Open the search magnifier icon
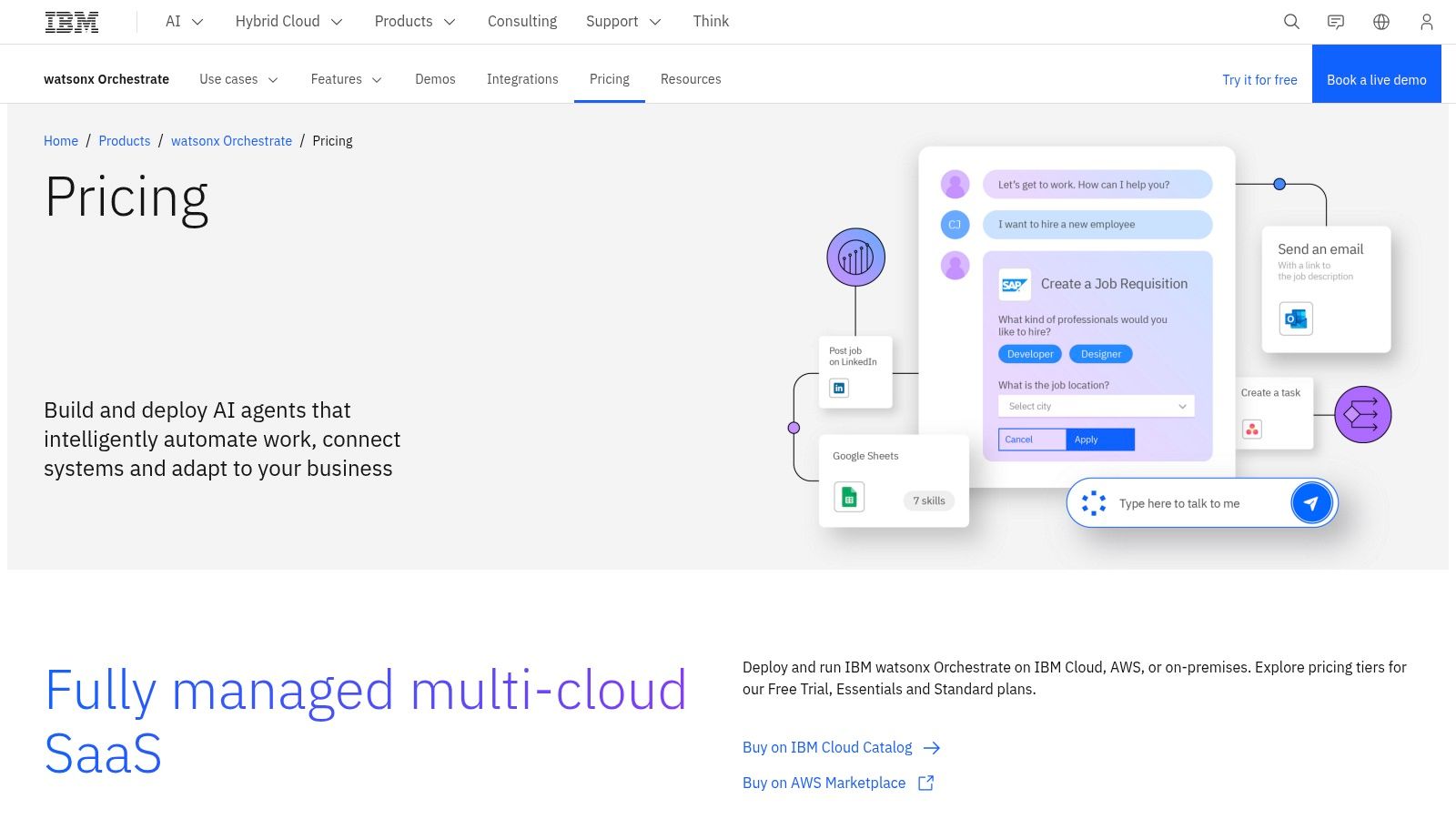The image size is (1456, 819). [x=1291, y=22]
